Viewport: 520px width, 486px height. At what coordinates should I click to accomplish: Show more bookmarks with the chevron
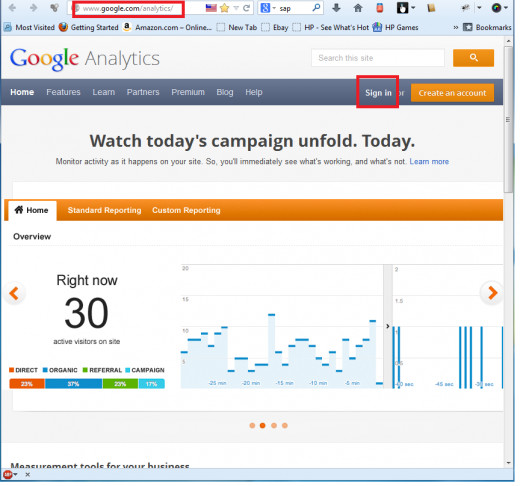[456, 28]
